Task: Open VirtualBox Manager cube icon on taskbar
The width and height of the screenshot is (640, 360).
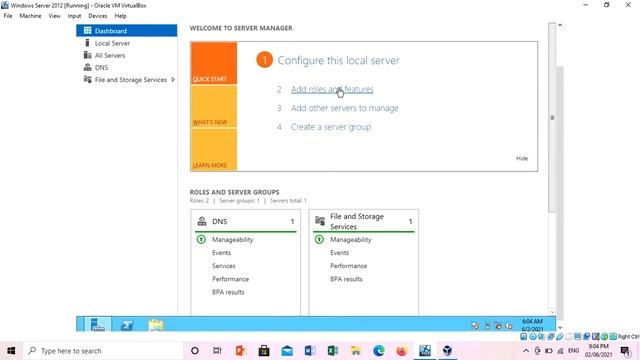Action: pos(447,351)
